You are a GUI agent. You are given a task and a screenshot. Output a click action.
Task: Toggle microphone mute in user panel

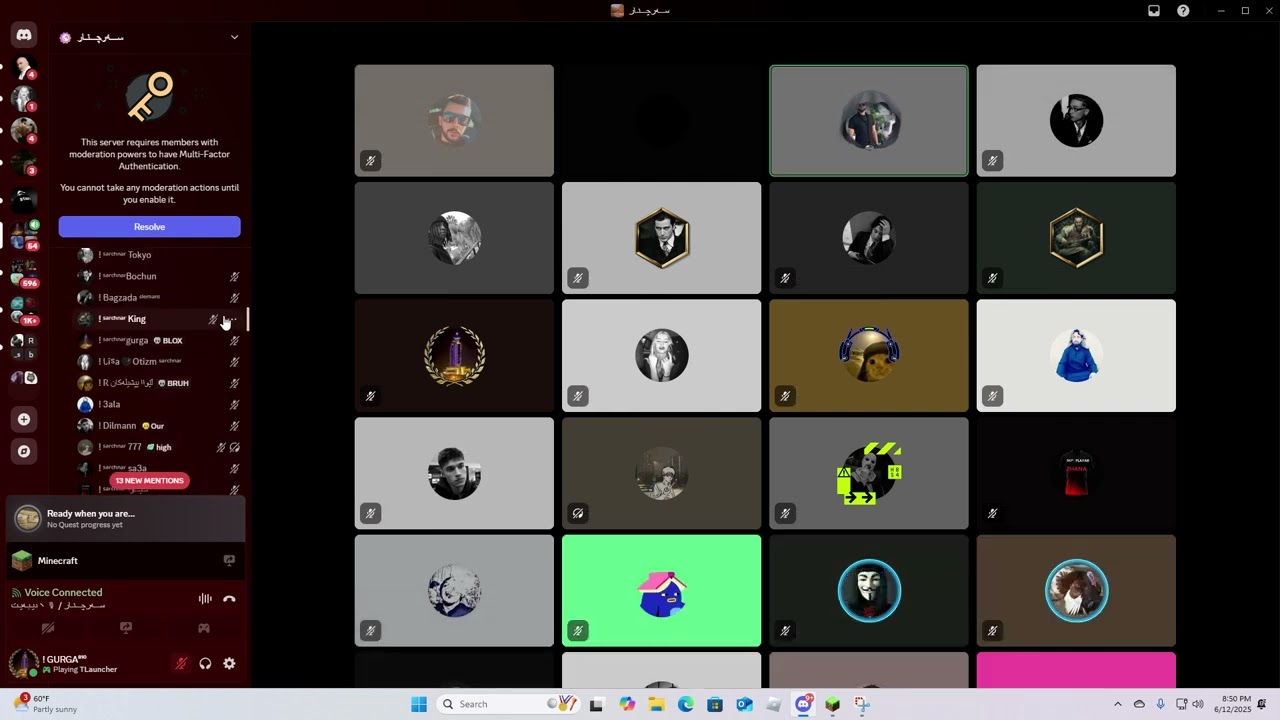click(181, 663)
